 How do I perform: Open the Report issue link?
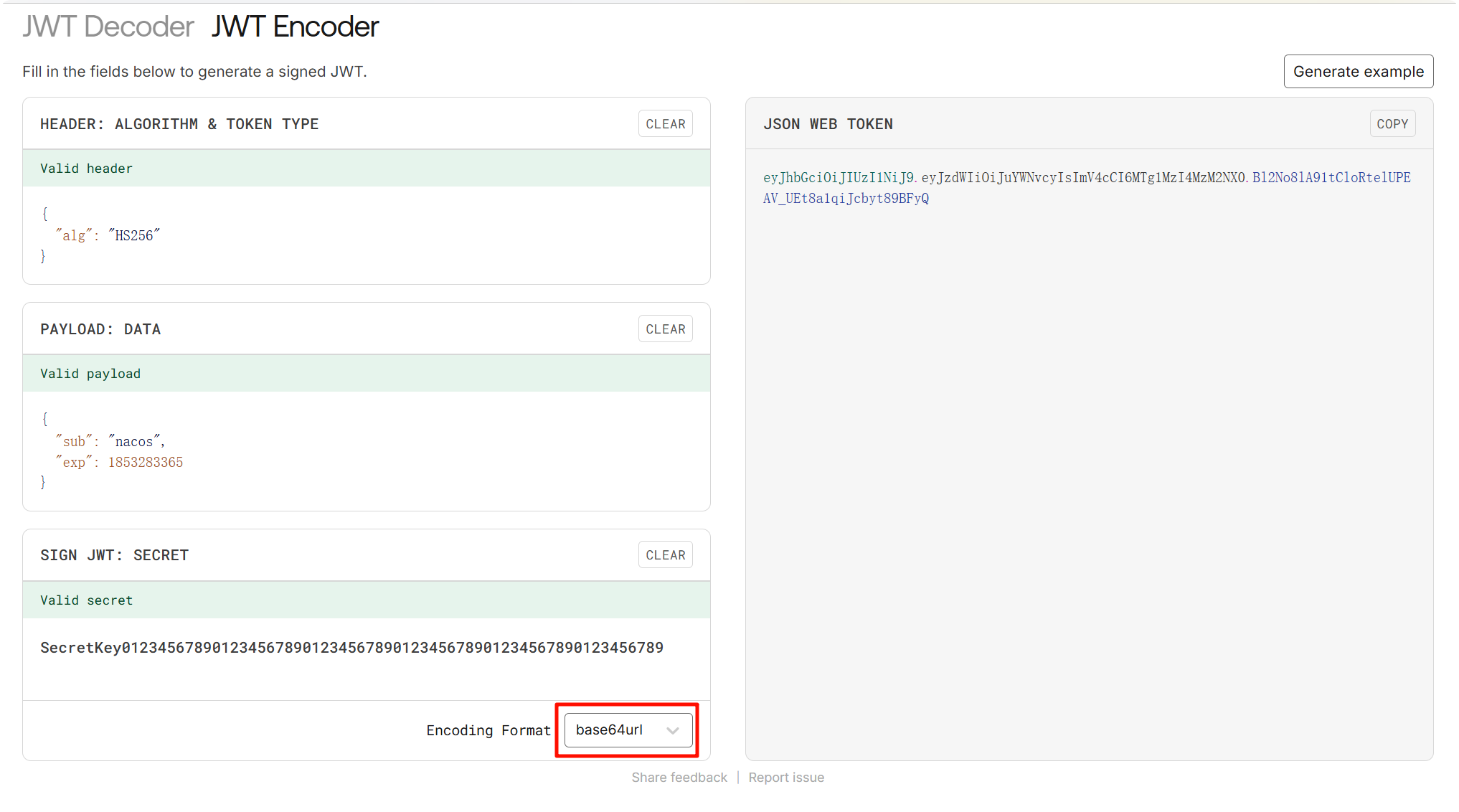[785, 778]
